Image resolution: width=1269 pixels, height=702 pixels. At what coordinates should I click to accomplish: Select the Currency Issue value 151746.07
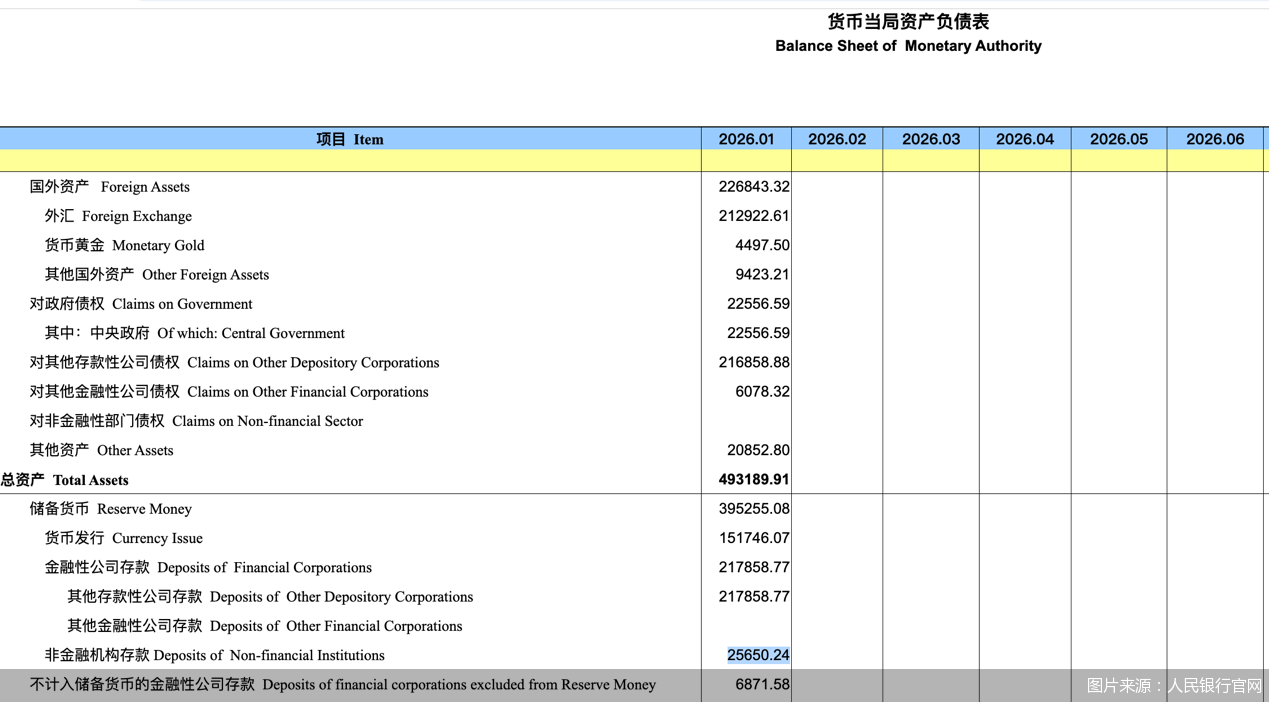[x=753, y=538]
